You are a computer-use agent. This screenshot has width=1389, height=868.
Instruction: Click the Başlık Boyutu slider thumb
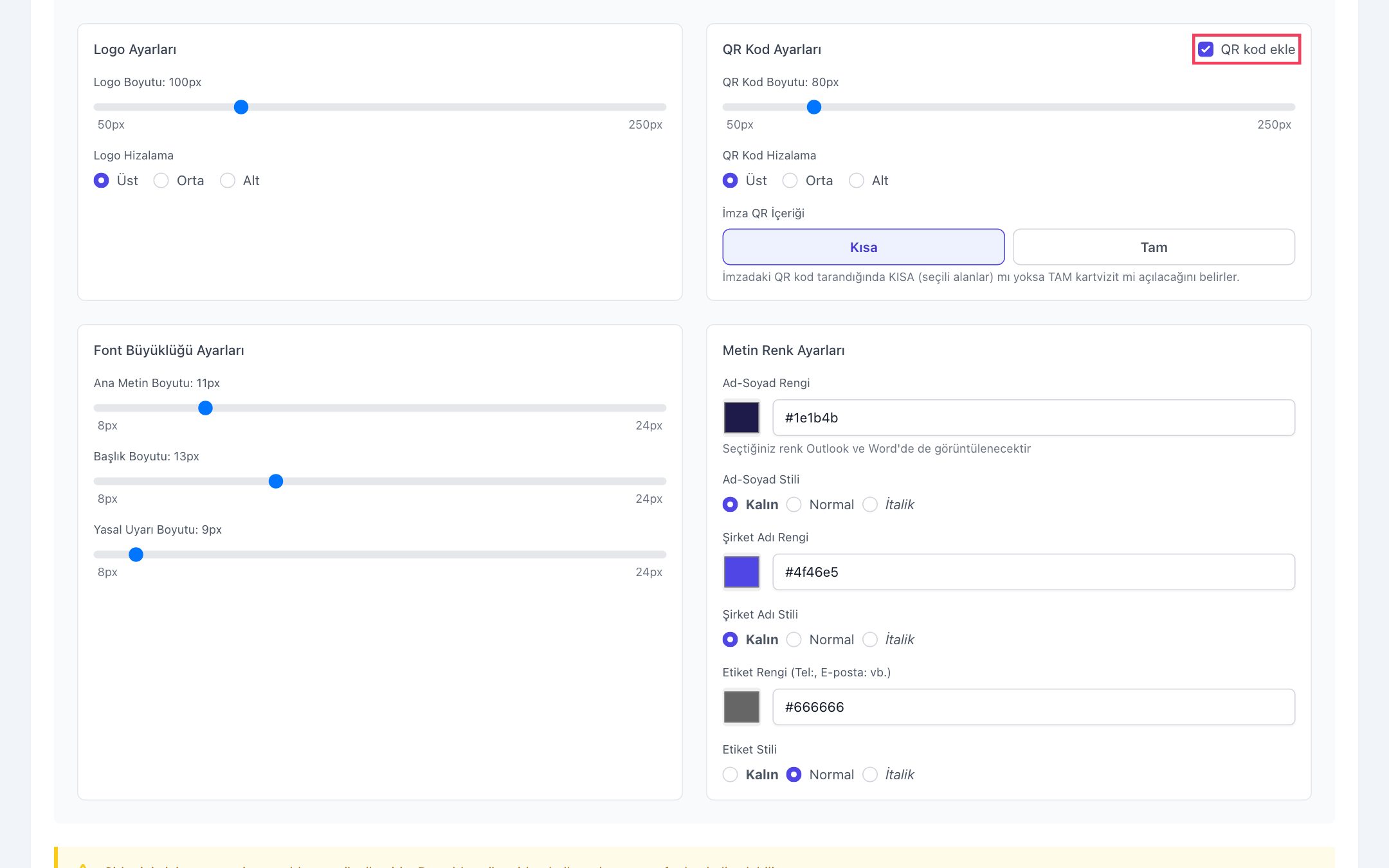point(276,482)
